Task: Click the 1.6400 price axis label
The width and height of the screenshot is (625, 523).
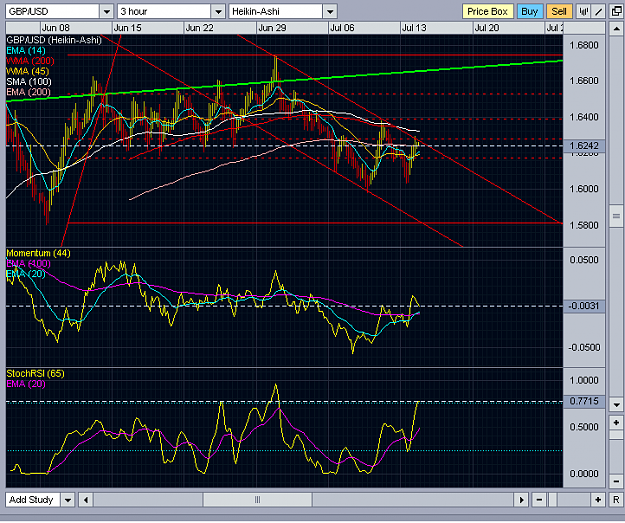Action: point(584,117)
